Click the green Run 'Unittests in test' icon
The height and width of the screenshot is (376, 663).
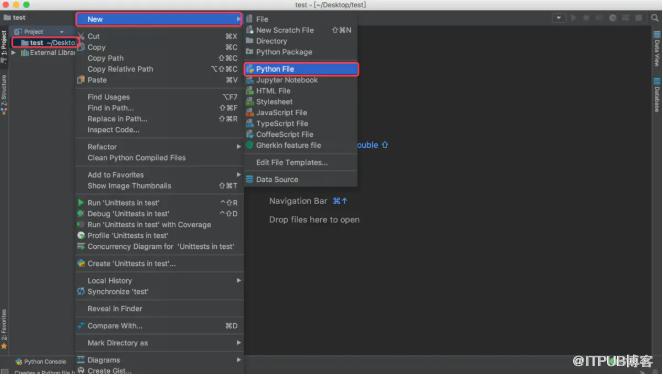click(x=81, y=203)
